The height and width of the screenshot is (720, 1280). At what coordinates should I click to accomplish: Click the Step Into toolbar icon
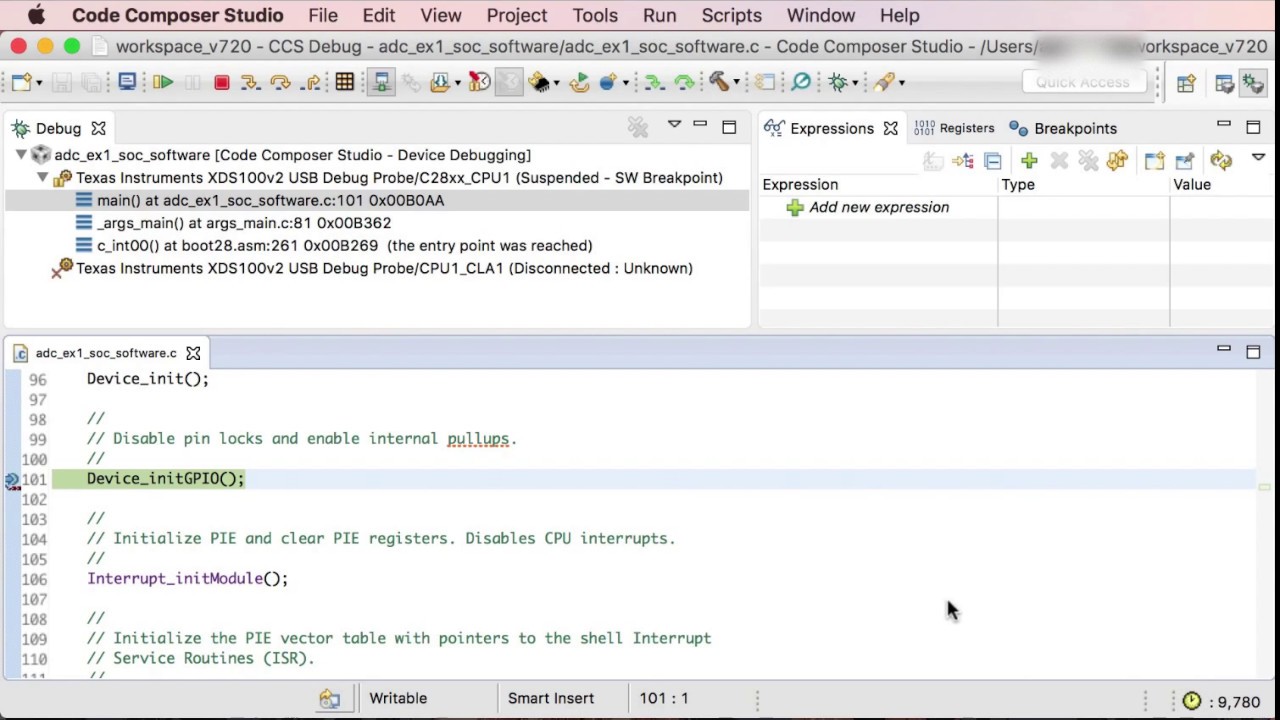(x=250, y=83)
